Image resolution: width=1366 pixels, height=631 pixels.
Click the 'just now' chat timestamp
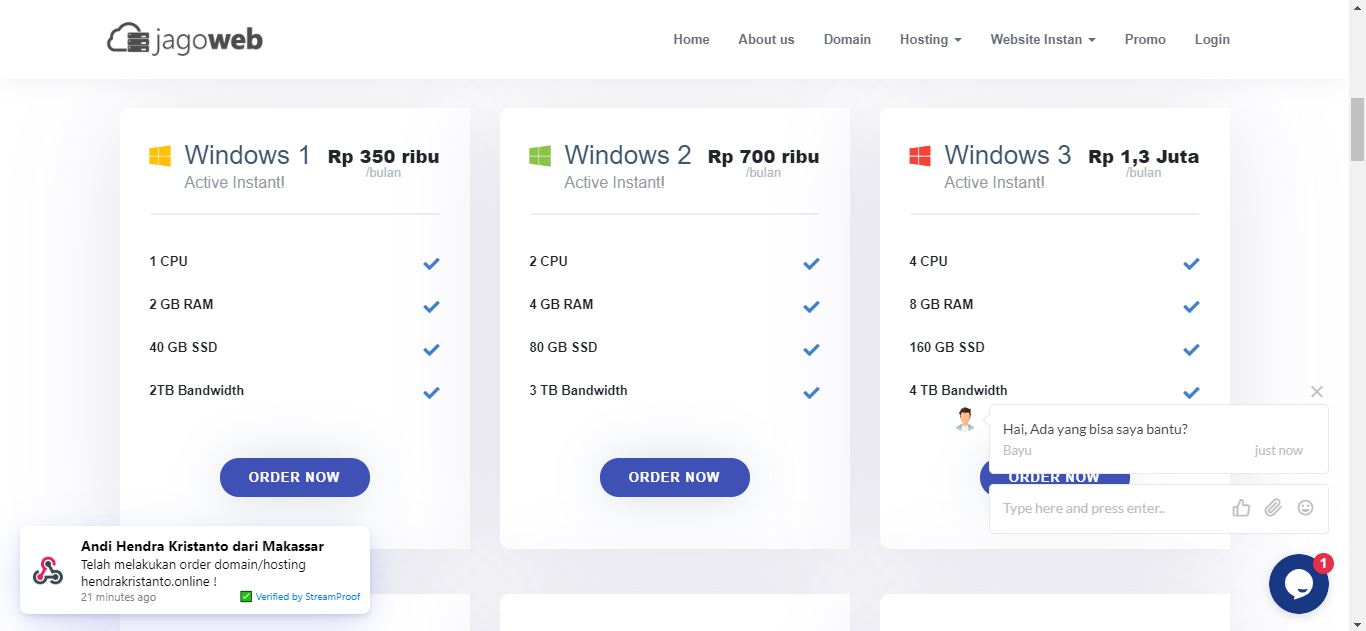click(1279, 450)
